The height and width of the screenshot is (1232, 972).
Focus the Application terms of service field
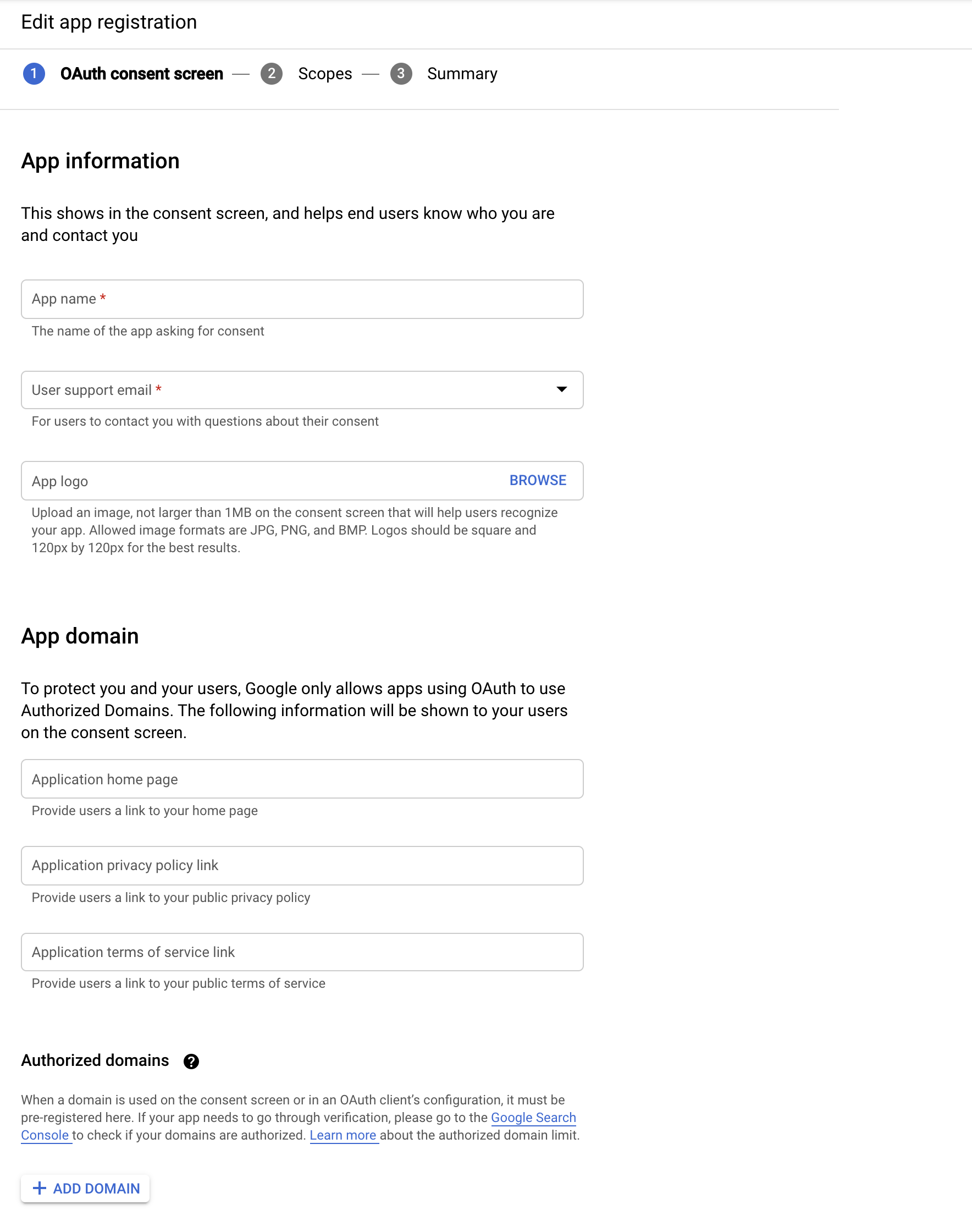[302, 952]
